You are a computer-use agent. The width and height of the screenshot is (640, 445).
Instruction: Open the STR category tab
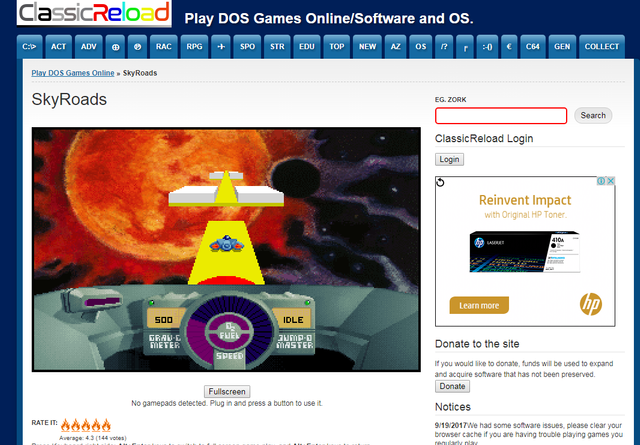(277, 47)
